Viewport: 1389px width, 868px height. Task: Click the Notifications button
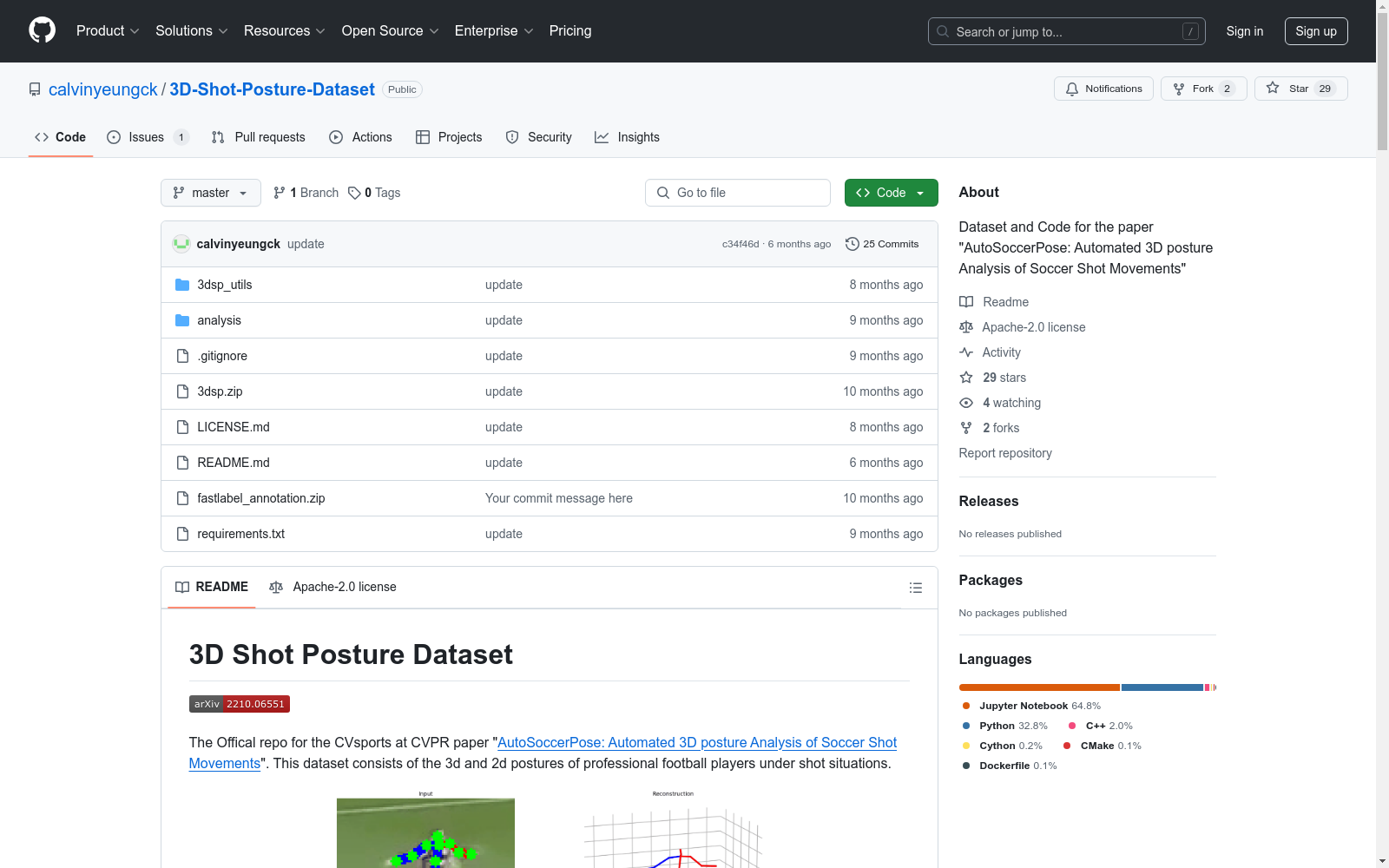pos(1103,89)
